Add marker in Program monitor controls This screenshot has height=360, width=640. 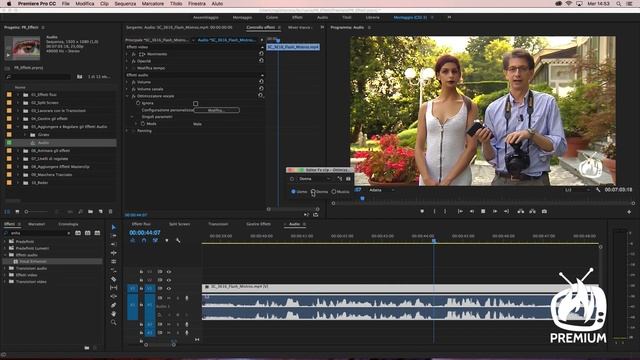coord(422,211)
